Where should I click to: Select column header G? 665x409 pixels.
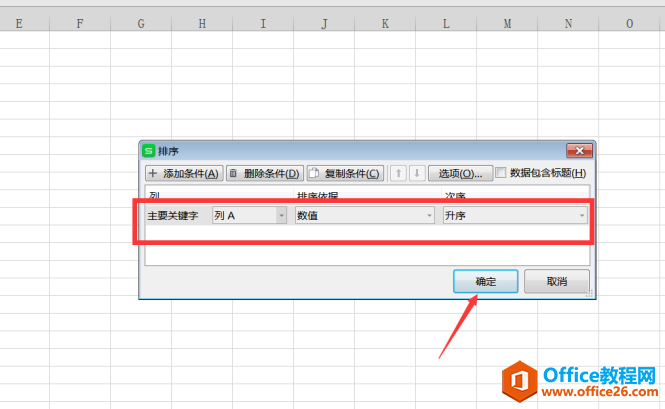pos(141,24)
